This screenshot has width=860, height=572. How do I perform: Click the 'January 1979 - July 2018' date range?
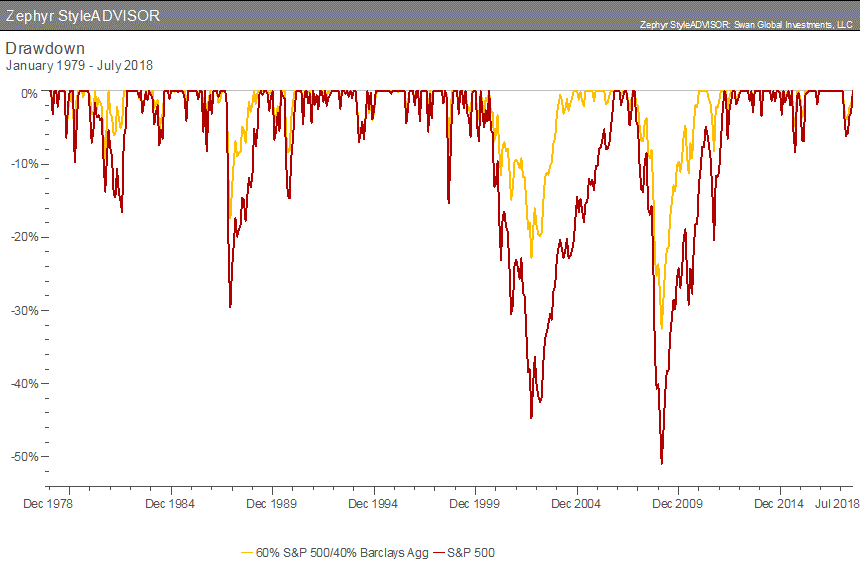click(79, 65)
